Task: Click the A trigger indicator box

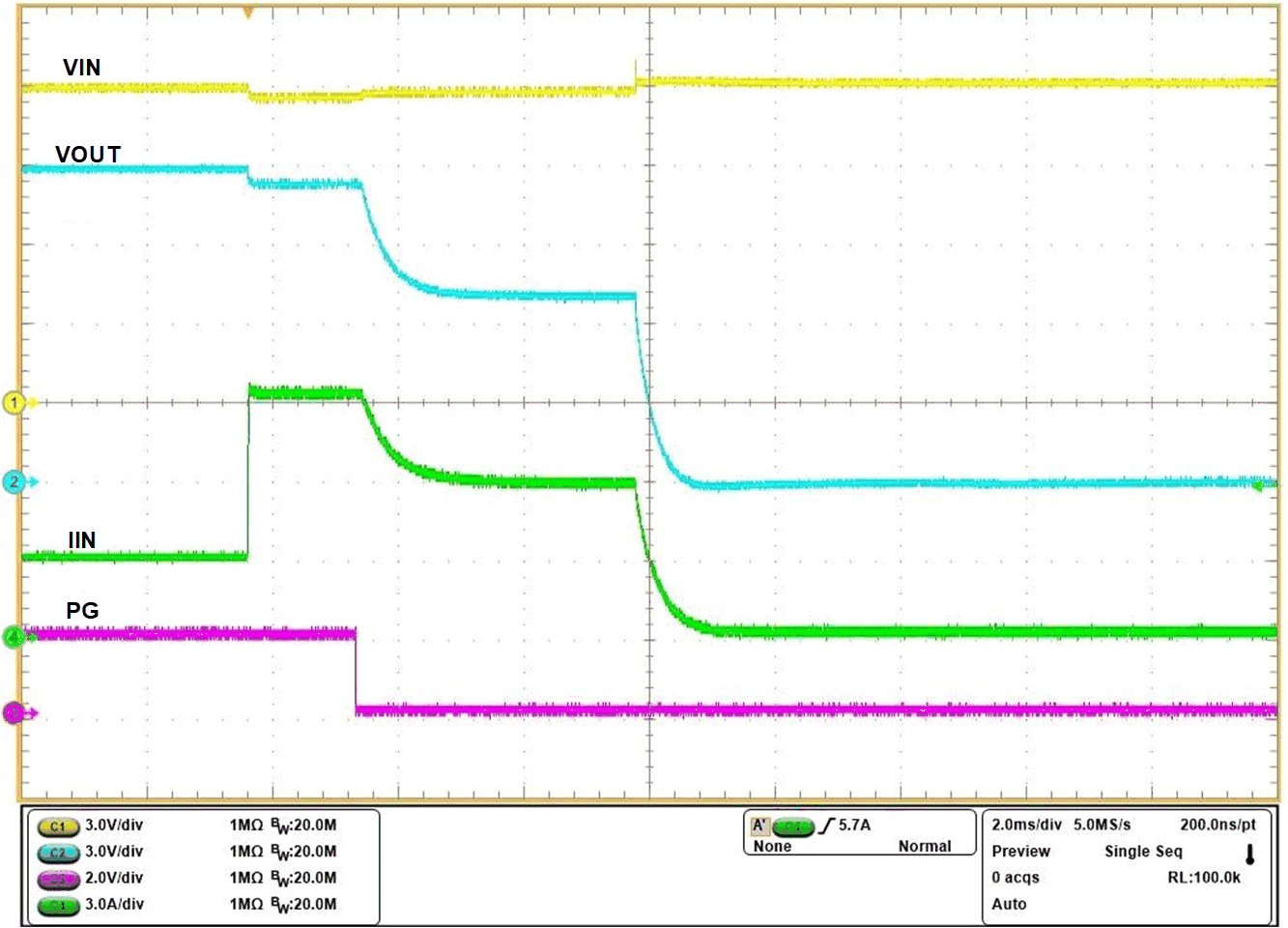Action: point(759,826)
